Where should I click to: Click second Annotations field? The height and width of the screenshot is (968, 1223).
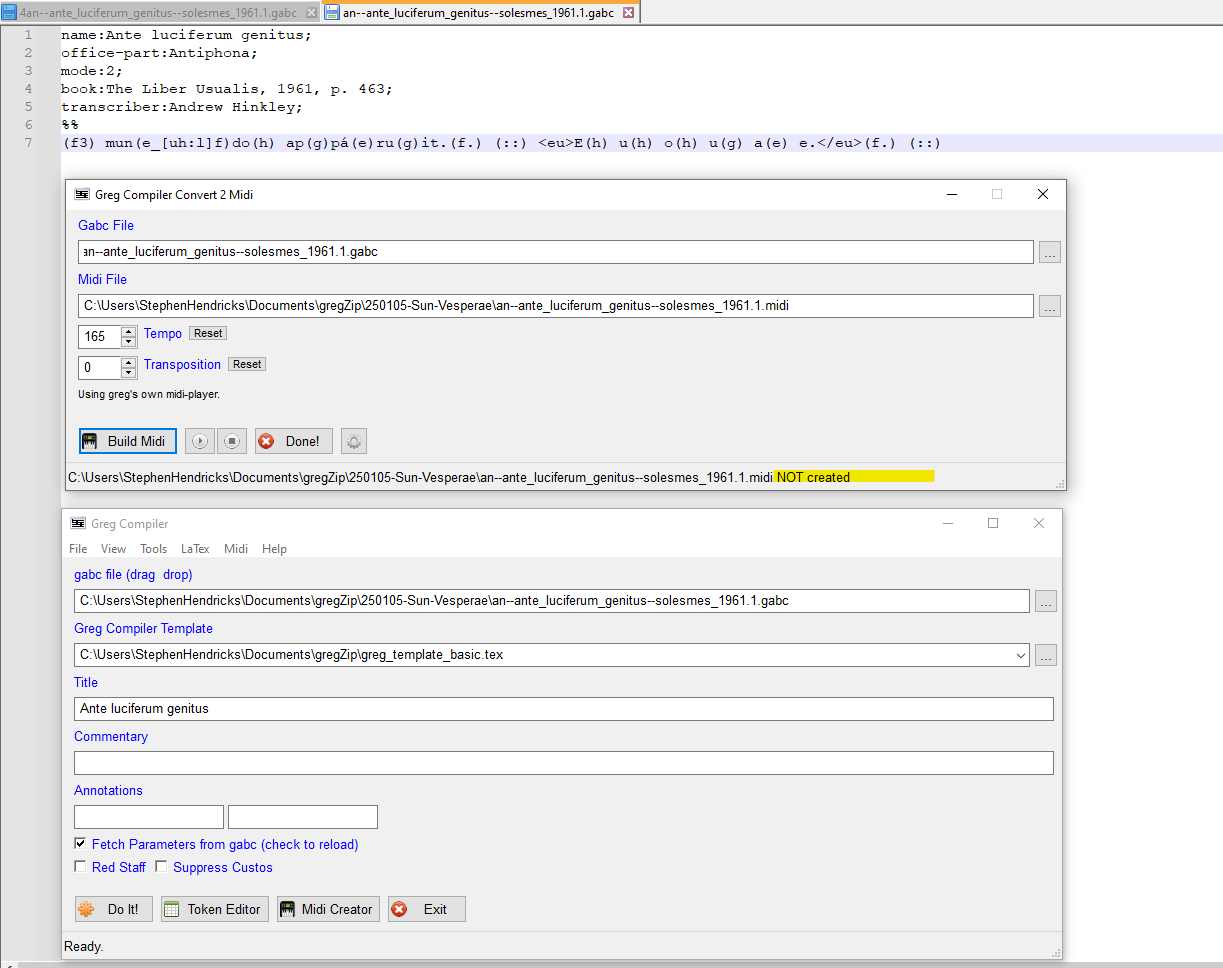[x=303, y=817]
